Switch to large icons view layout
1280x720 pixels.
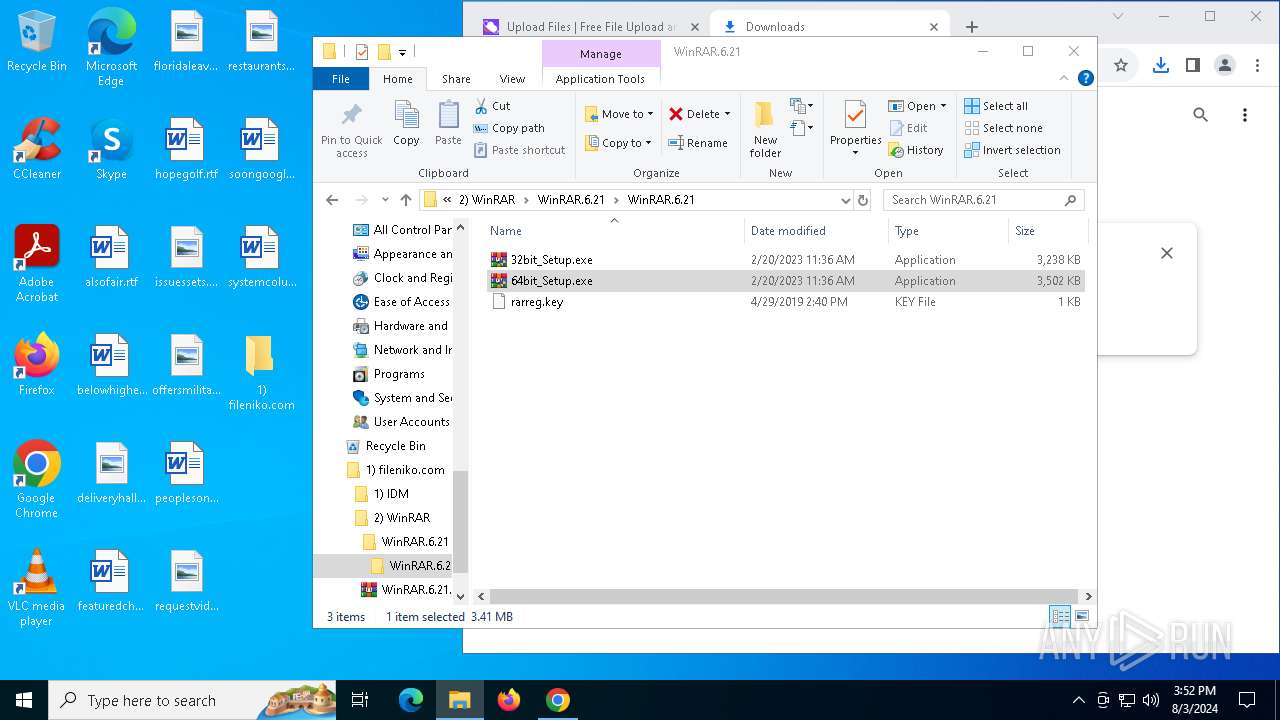pyautogui.click(x=1081, y=617)
